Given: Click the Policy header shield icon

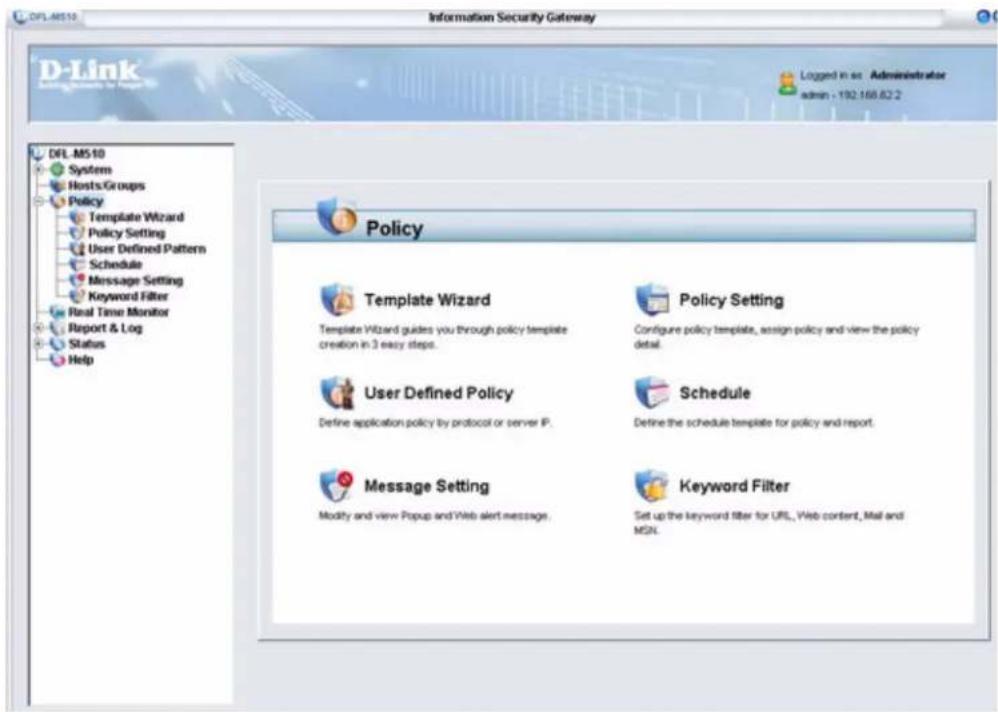Looking at the screenshot, I should coord(337,217).
